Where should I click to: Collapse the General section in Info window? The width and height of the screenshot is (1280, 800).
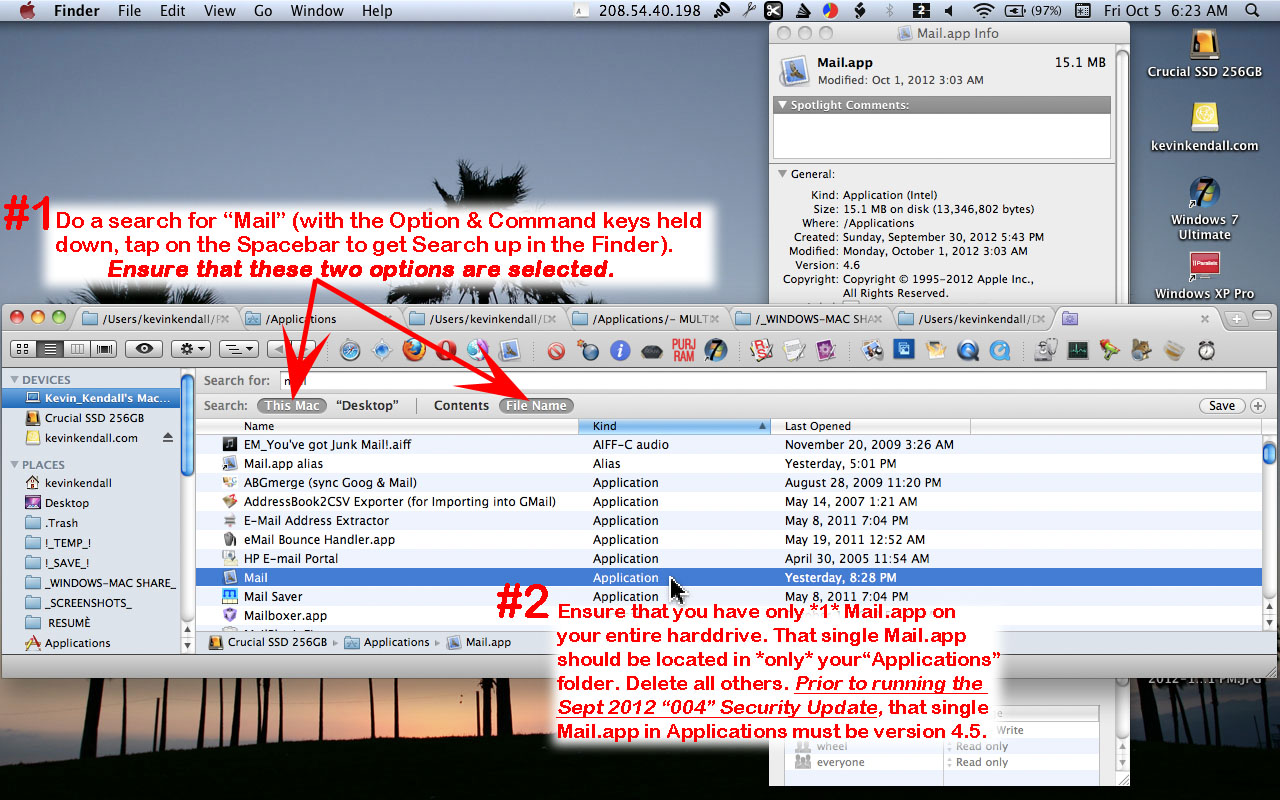click(782, 174)
